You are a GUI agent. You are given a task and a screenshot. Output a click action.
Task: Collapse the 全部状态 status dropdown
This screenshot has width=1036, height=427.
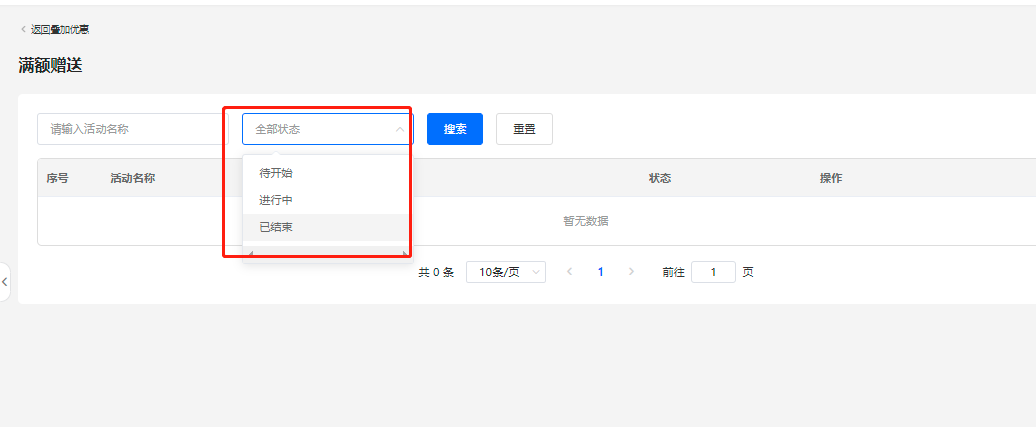399,129
